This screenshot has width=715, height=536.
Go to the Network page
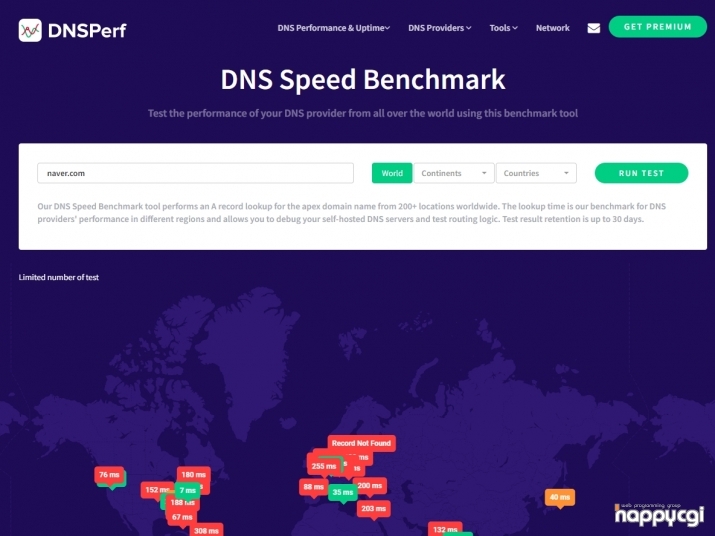click(x=553, y=28)
